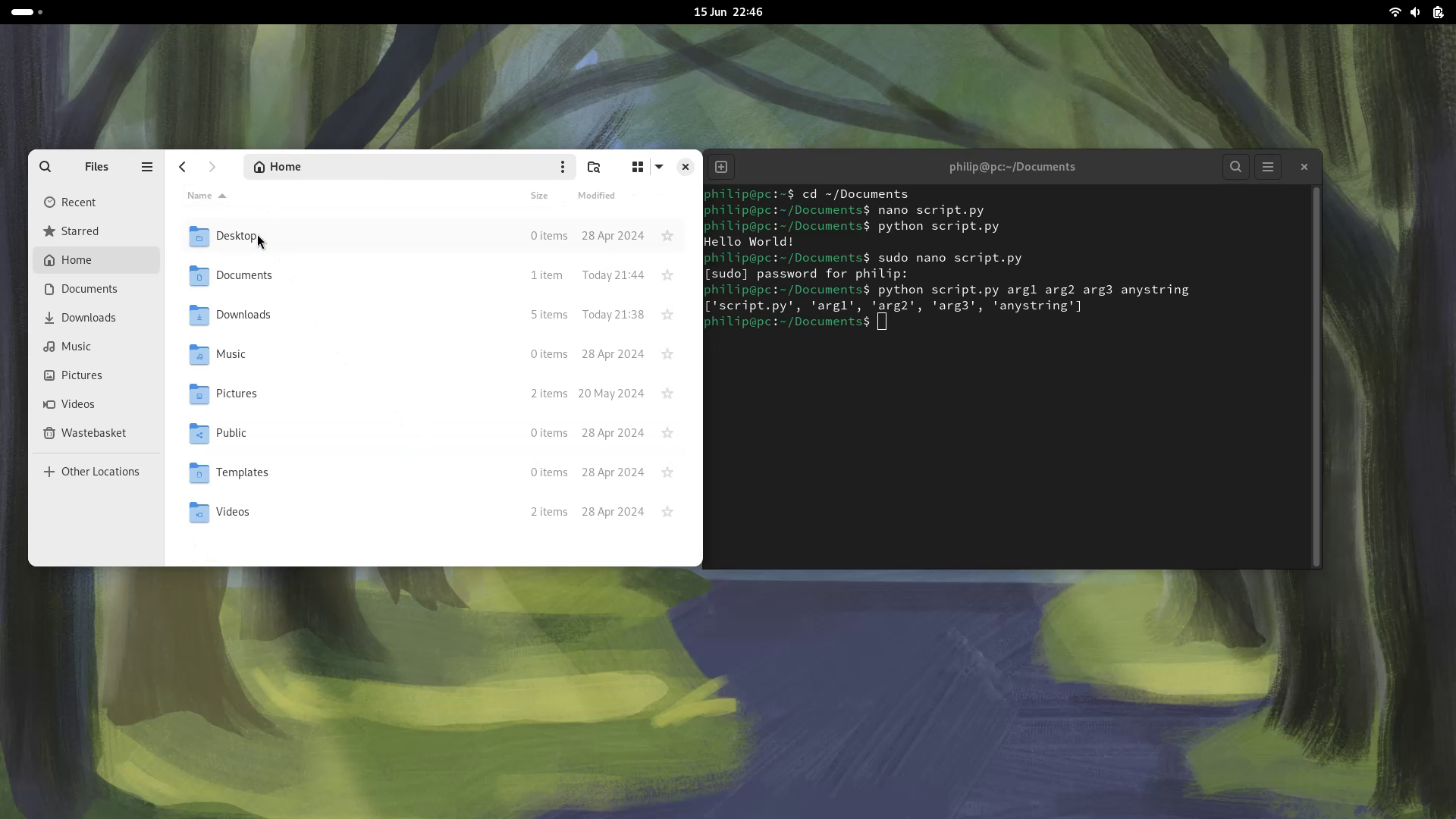Viewport: 1456px width, 819px height.
Task: Click the search folder button in Files
Action: [x=594, y=167]
